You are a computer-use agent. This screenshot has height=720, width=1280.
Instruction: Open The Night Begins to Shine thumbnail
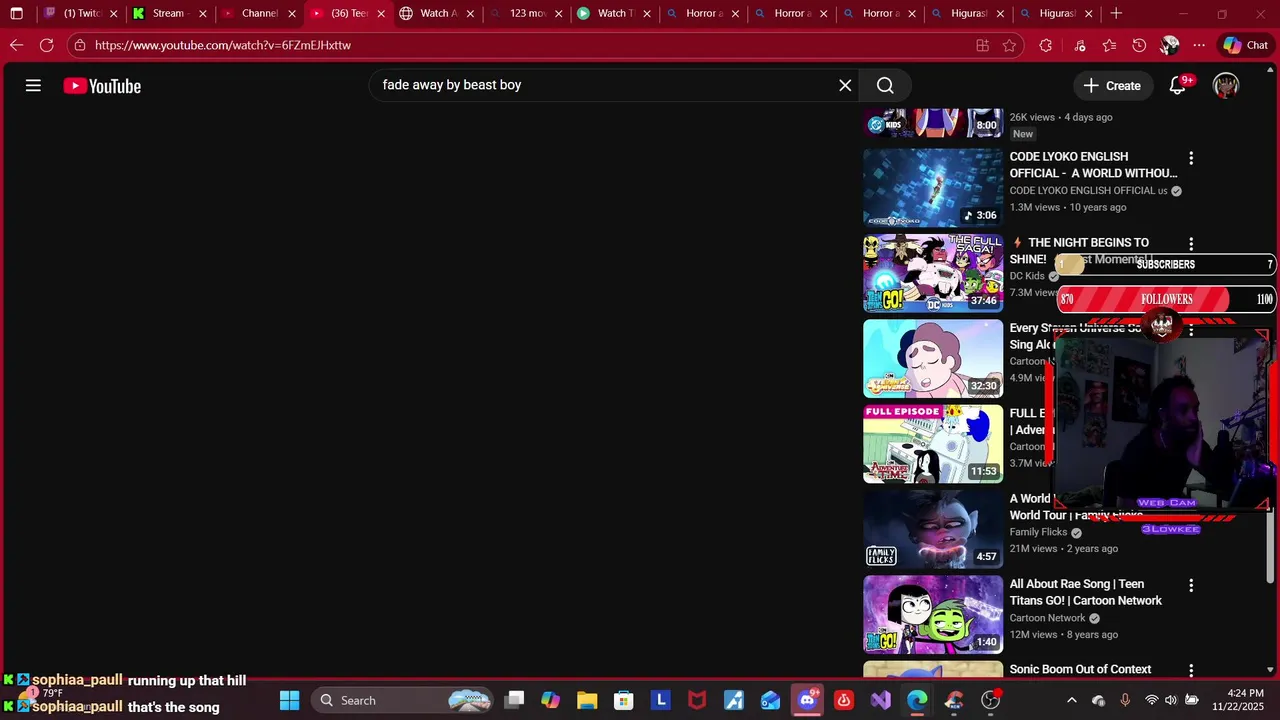(x=933, y=273)
